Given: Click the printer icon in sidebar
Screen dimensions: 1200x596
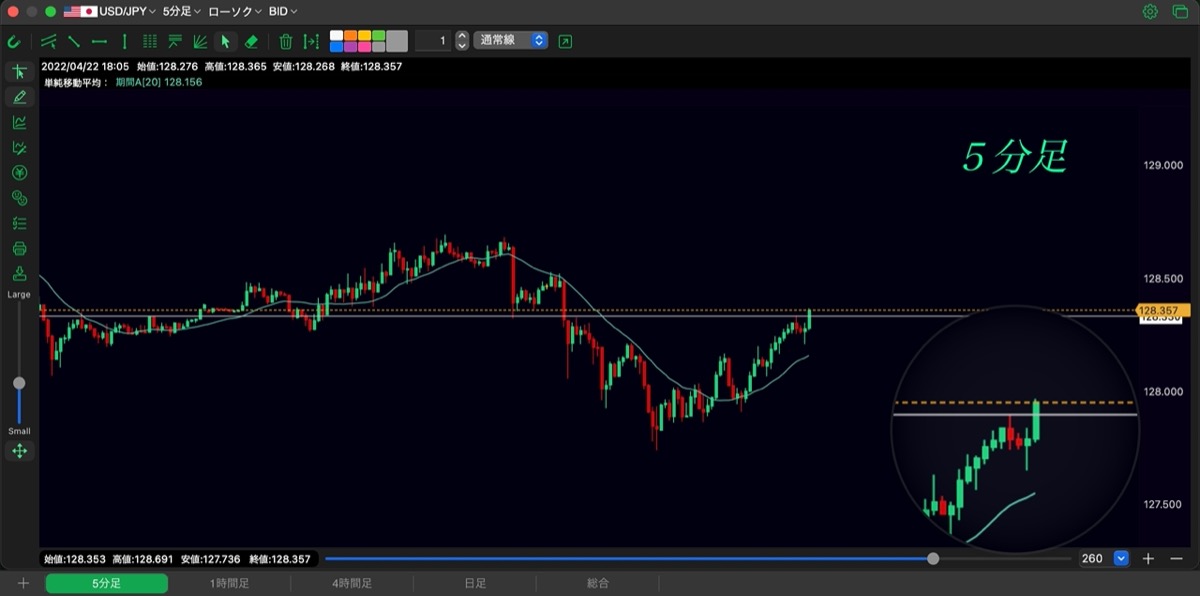Looking at the screenshot, I should [19, 248].
